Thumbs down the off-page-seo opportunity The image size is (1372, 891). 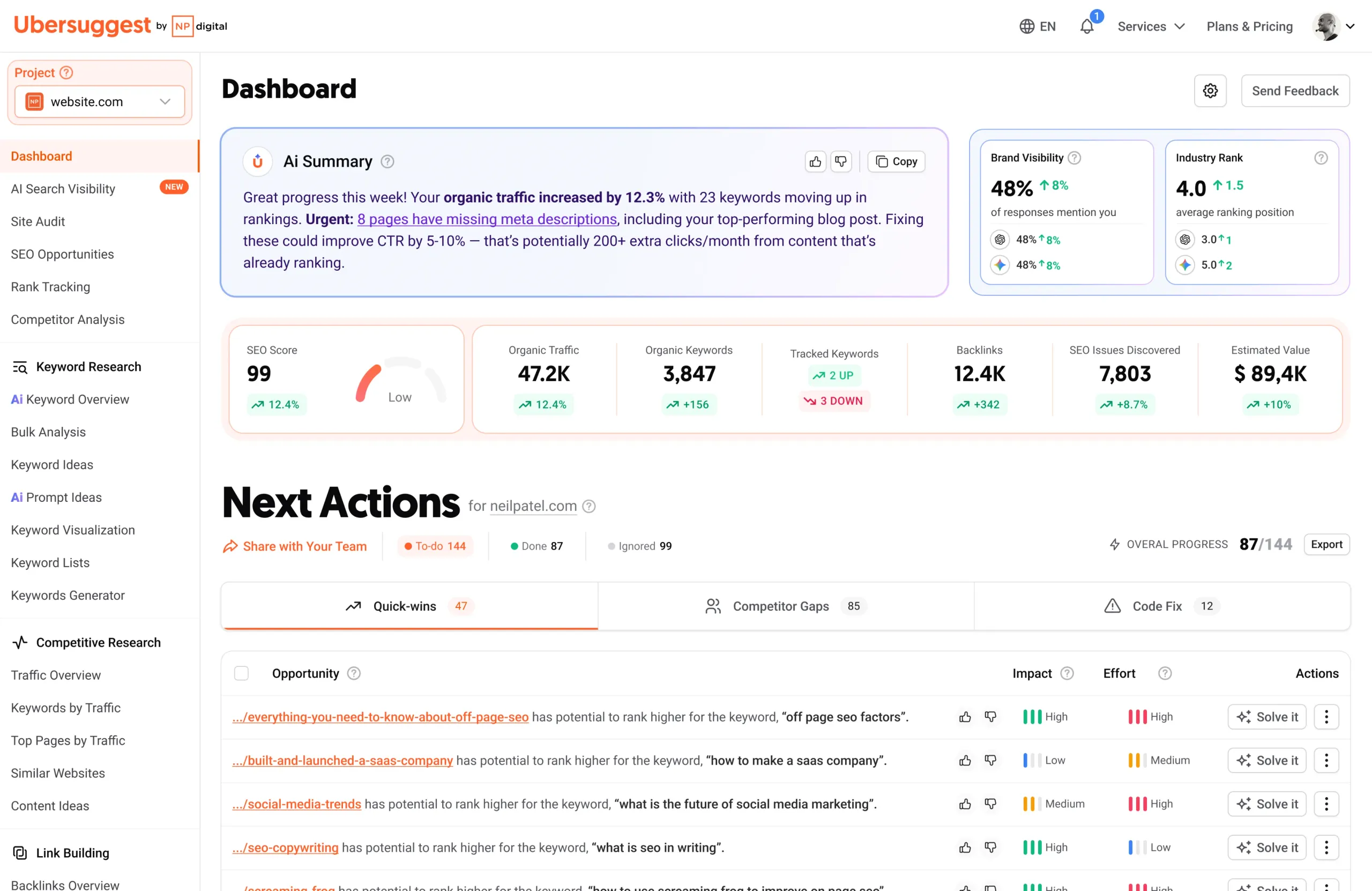990,717
